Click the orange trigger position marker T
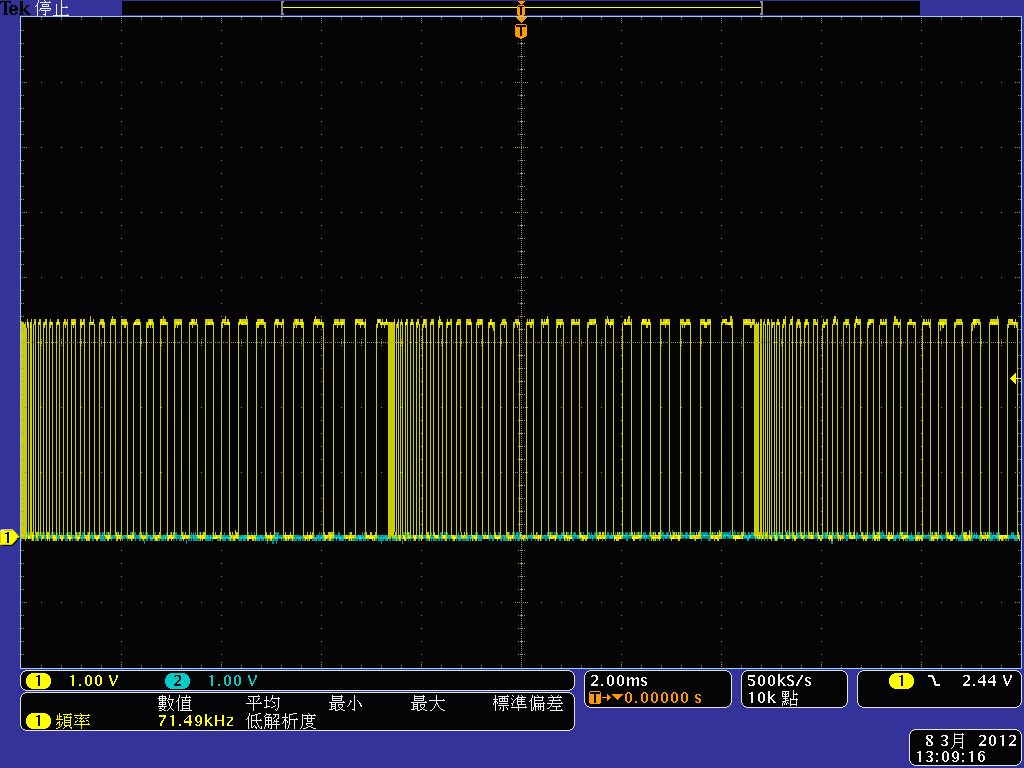1024x768 pixels. tap(520, 31)
